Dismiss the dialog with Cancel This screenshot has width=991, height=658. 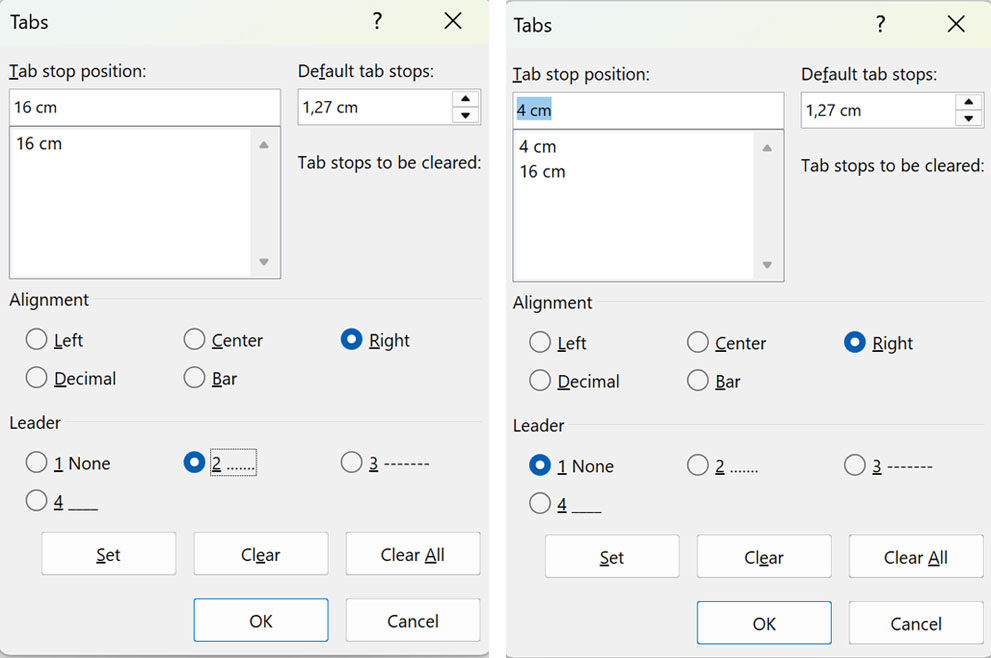point(413,620)
